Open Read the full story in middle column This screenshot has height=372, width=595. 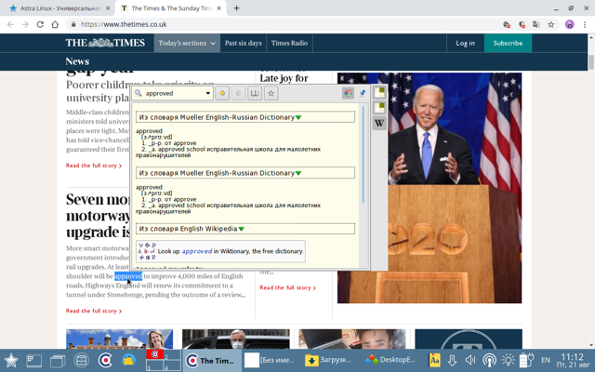[288, 288]
